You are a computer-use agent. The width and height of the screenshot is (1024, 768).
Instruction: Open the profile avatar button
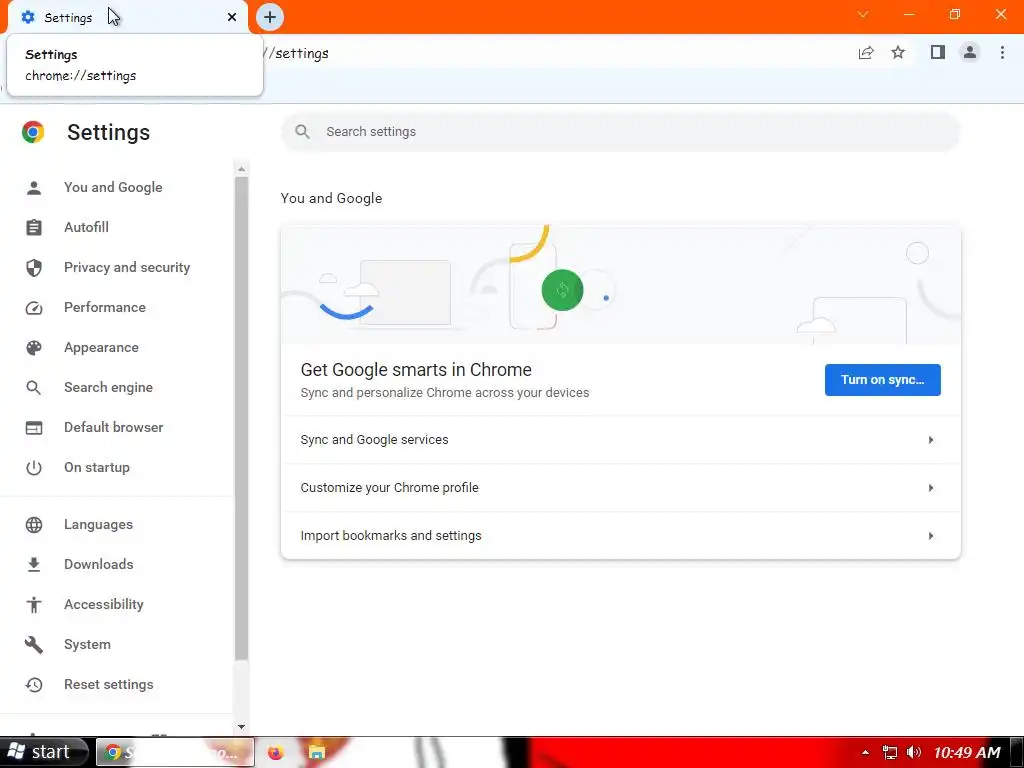[x=970, y=52]
